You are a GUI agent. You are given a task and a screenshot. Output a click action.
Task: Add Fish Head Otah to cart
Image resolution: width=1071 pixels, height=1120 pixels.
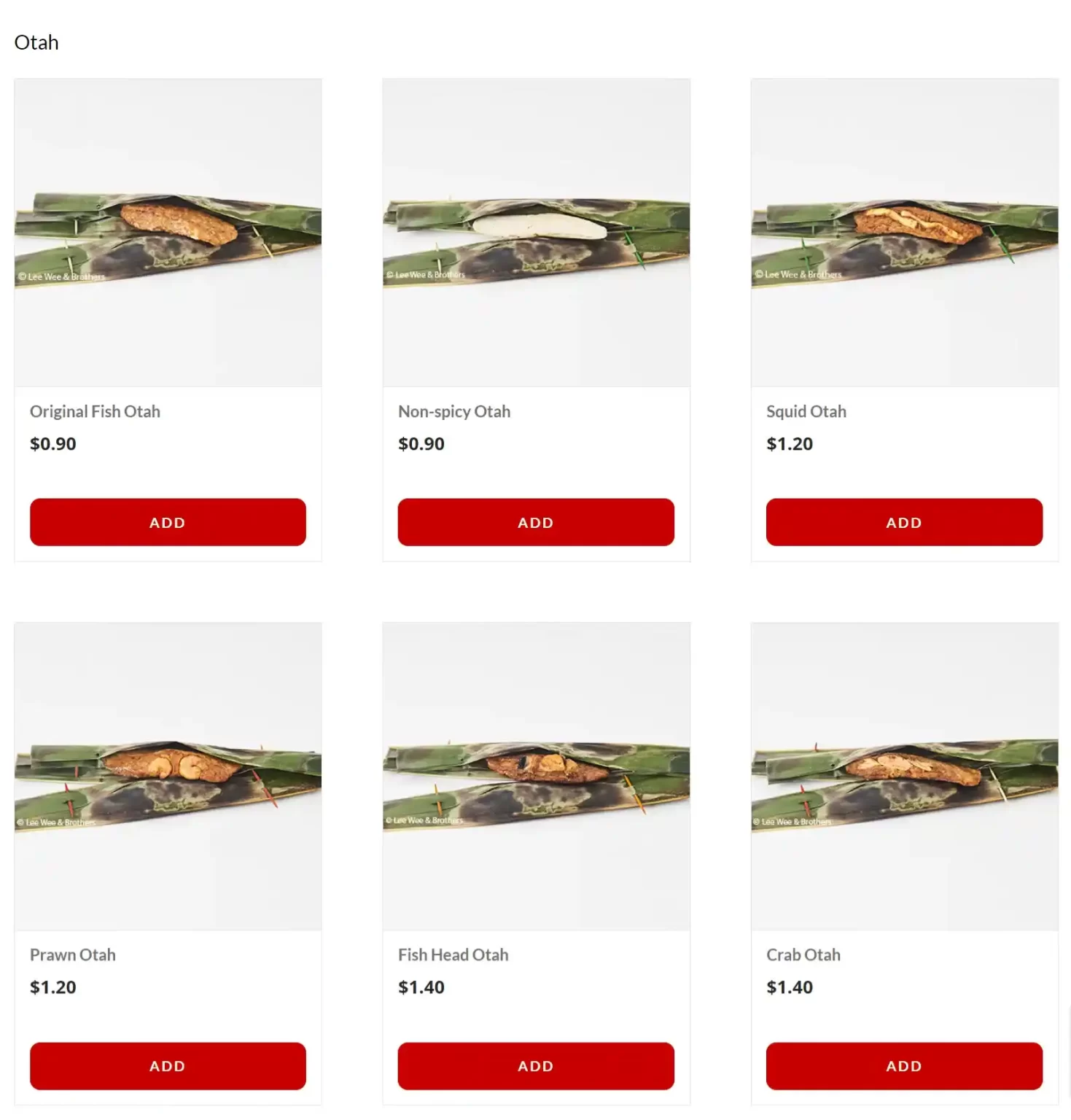536,1066
